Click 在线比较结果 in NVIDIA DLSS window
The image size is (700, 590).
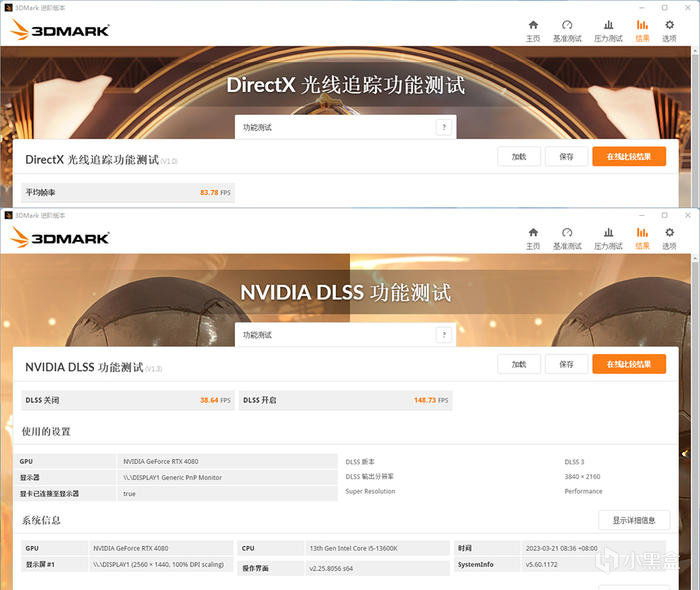coord(629,364)
